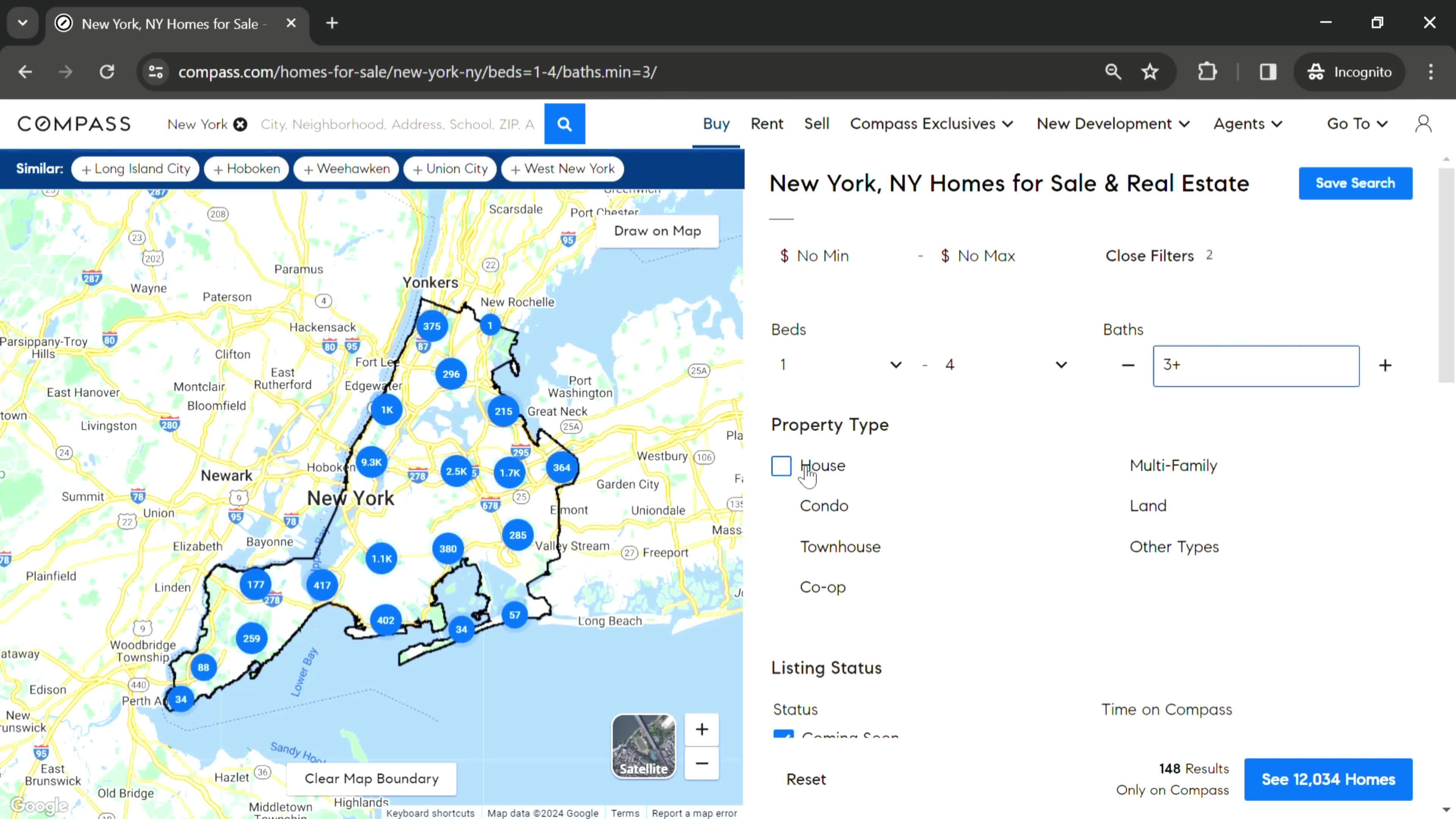The width and height of the screenshot is (1456, 819).
Task: Click See 12,034 Homes button
Action: point(1328,780)
